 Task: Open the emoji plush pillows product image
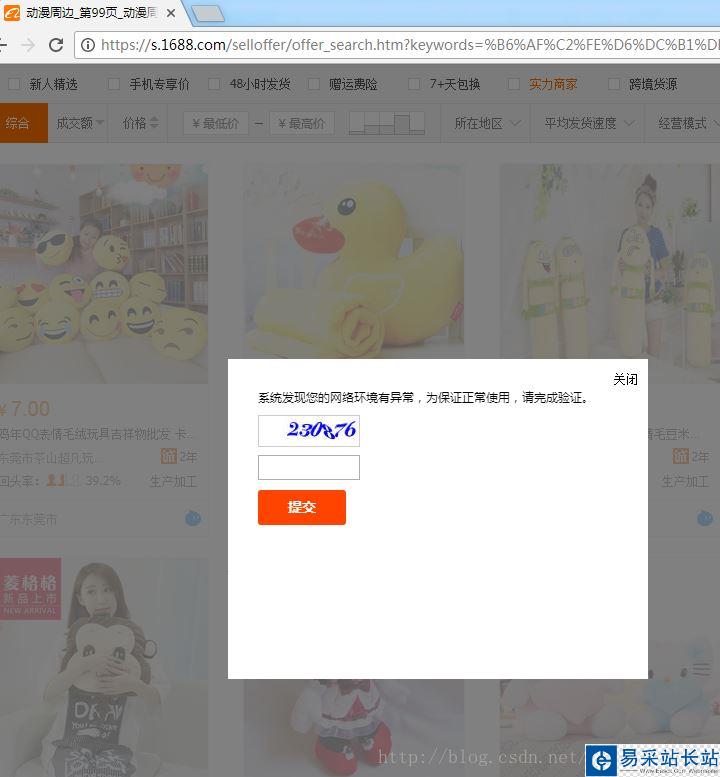[104, 274]
